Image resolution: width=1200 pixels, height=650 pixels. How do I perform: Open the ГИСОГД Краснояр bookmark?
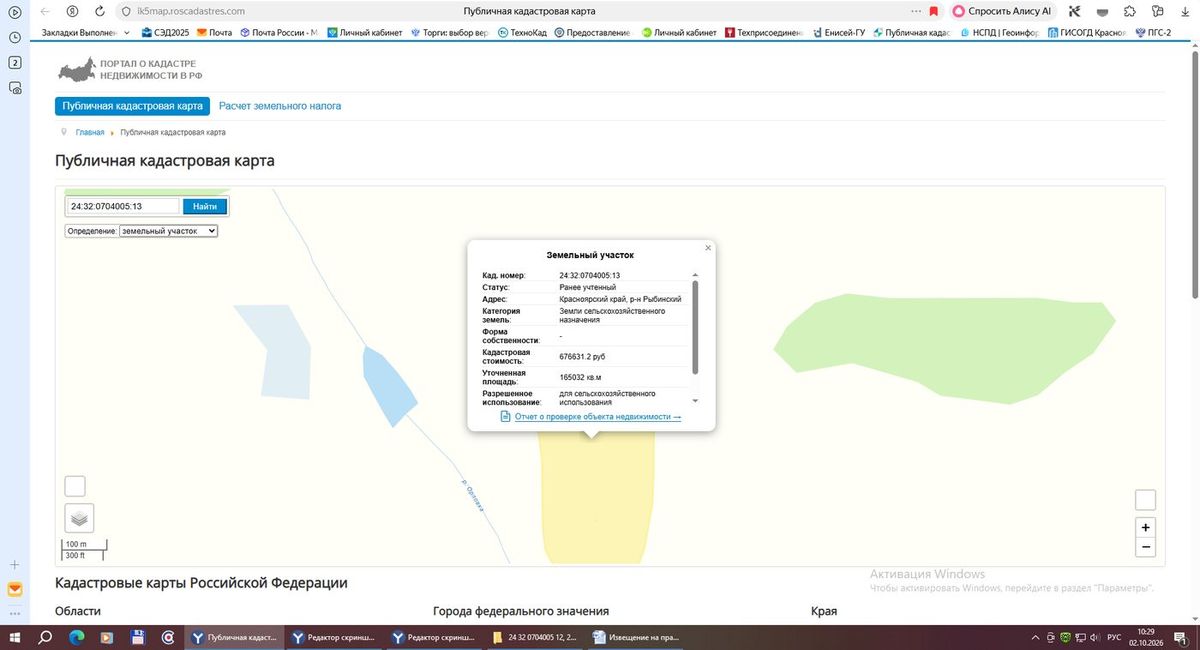click(x=1087, y=32)
